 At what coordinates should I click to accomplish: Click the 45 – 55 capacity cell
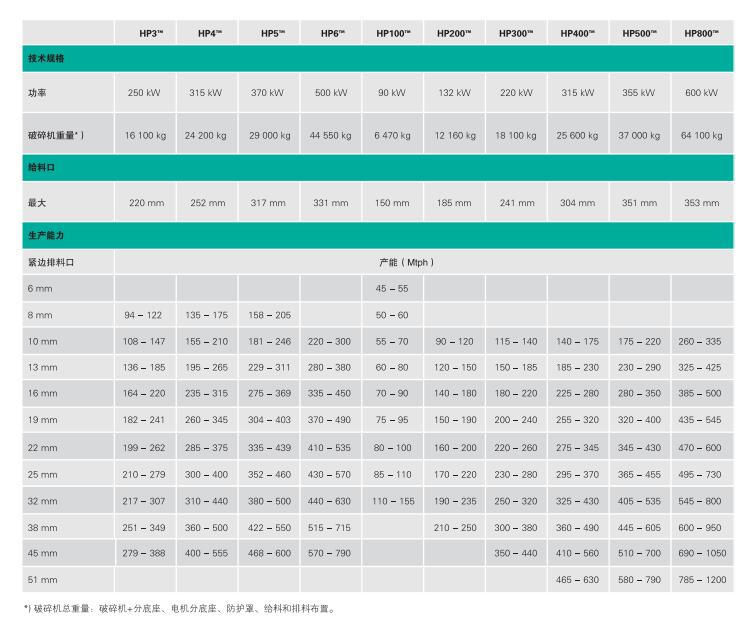pos(392,288)
